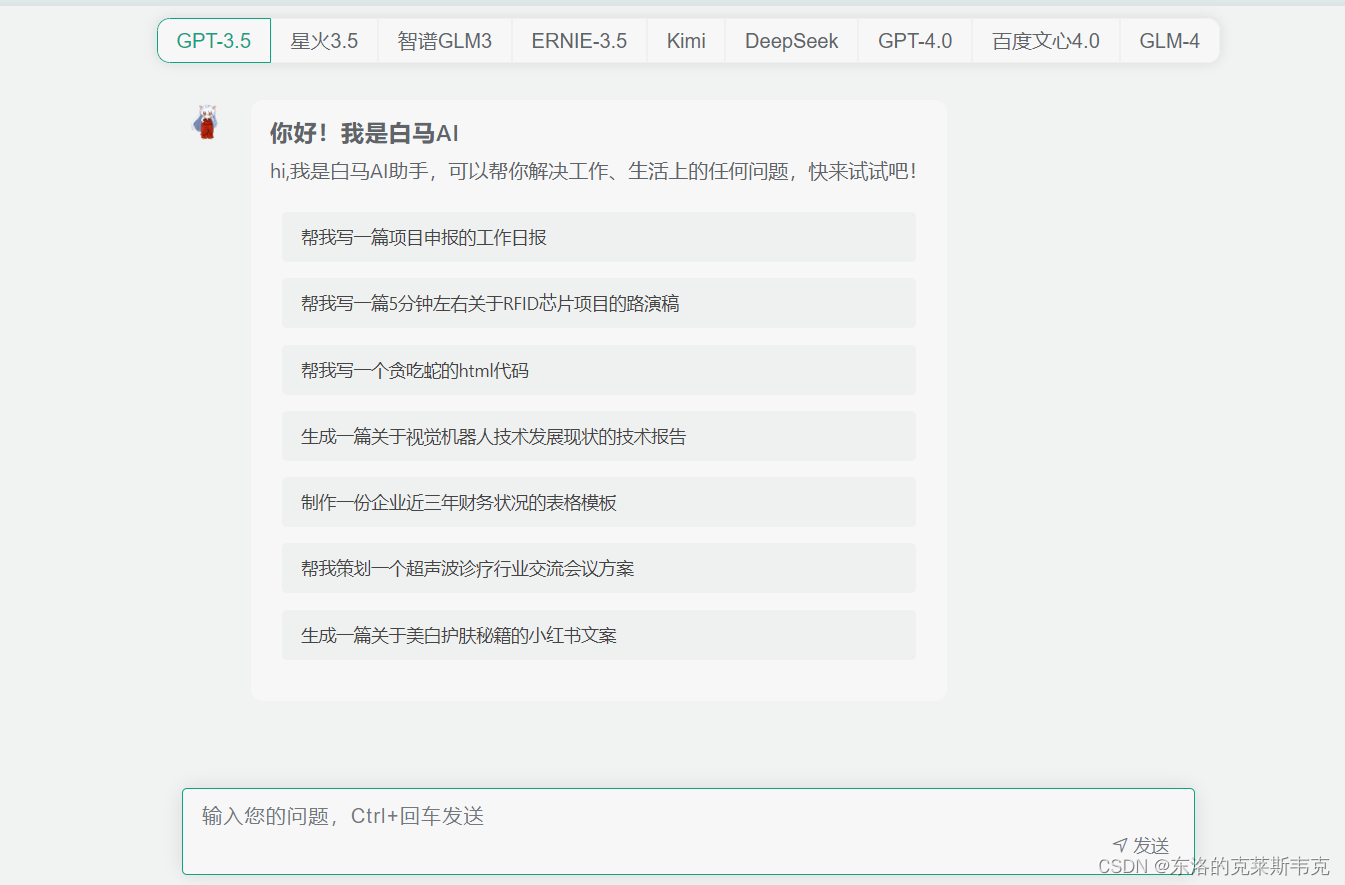The image size is (1345, 885).
Task: Open the ERNIE-3.5 model tab
Action: point(579,41)
